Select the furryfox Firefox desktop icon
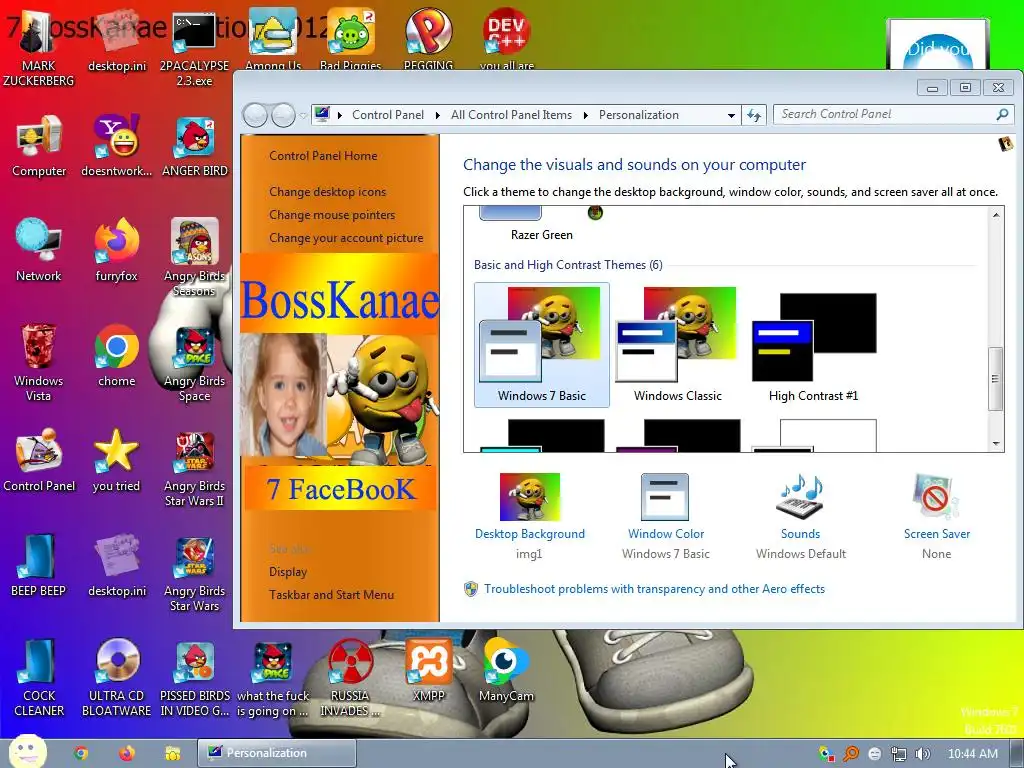This screenshot has width=1024, height=768. [116, 249]
